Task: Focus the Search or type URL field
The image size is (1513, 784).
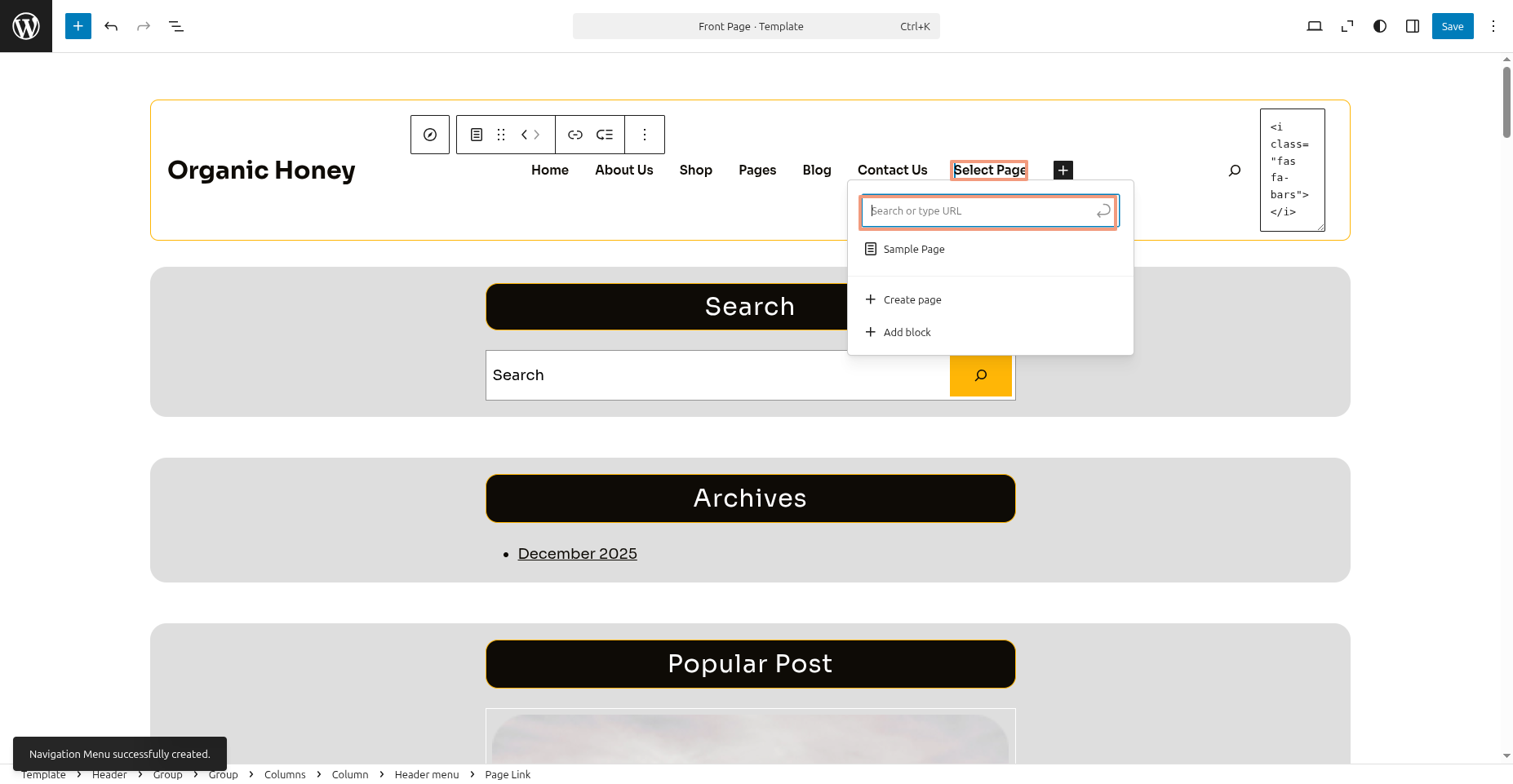Action: coord(979,210)
